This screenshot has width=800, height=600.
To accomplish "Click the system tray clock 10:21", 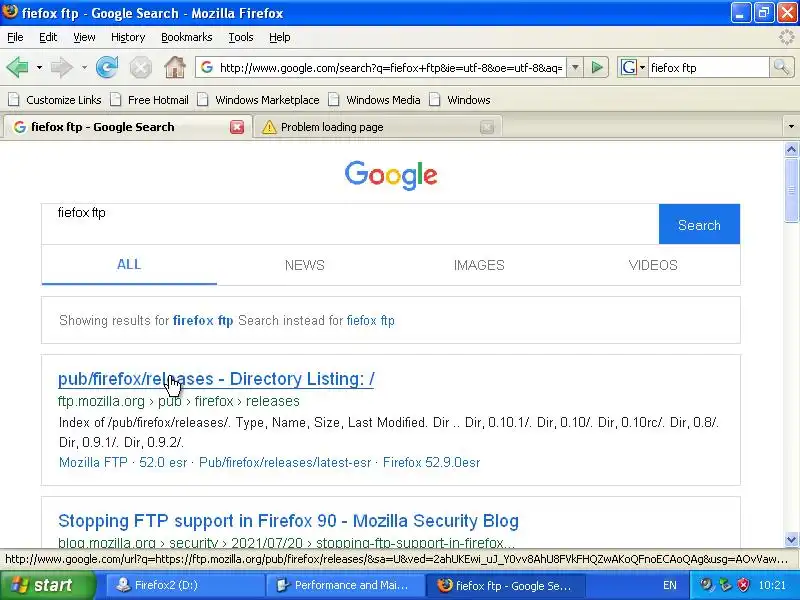I will (x=772, y=585).
